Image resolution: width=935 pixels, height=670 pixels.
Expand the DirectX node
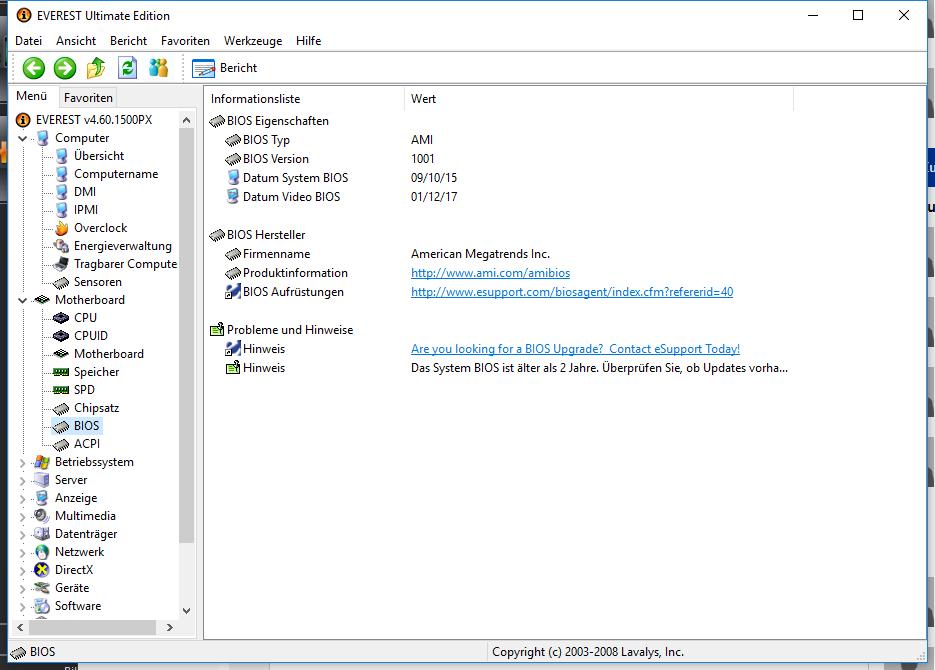point(23,570)
